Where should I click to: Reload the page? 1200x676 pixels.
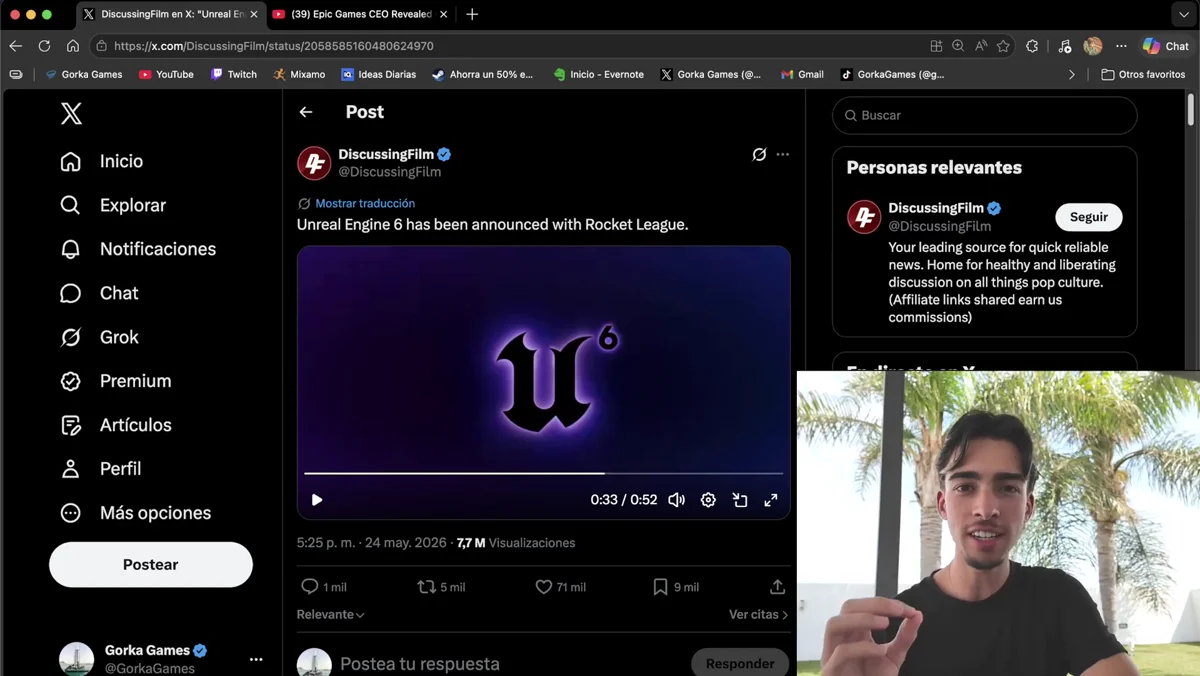[44, 46]
